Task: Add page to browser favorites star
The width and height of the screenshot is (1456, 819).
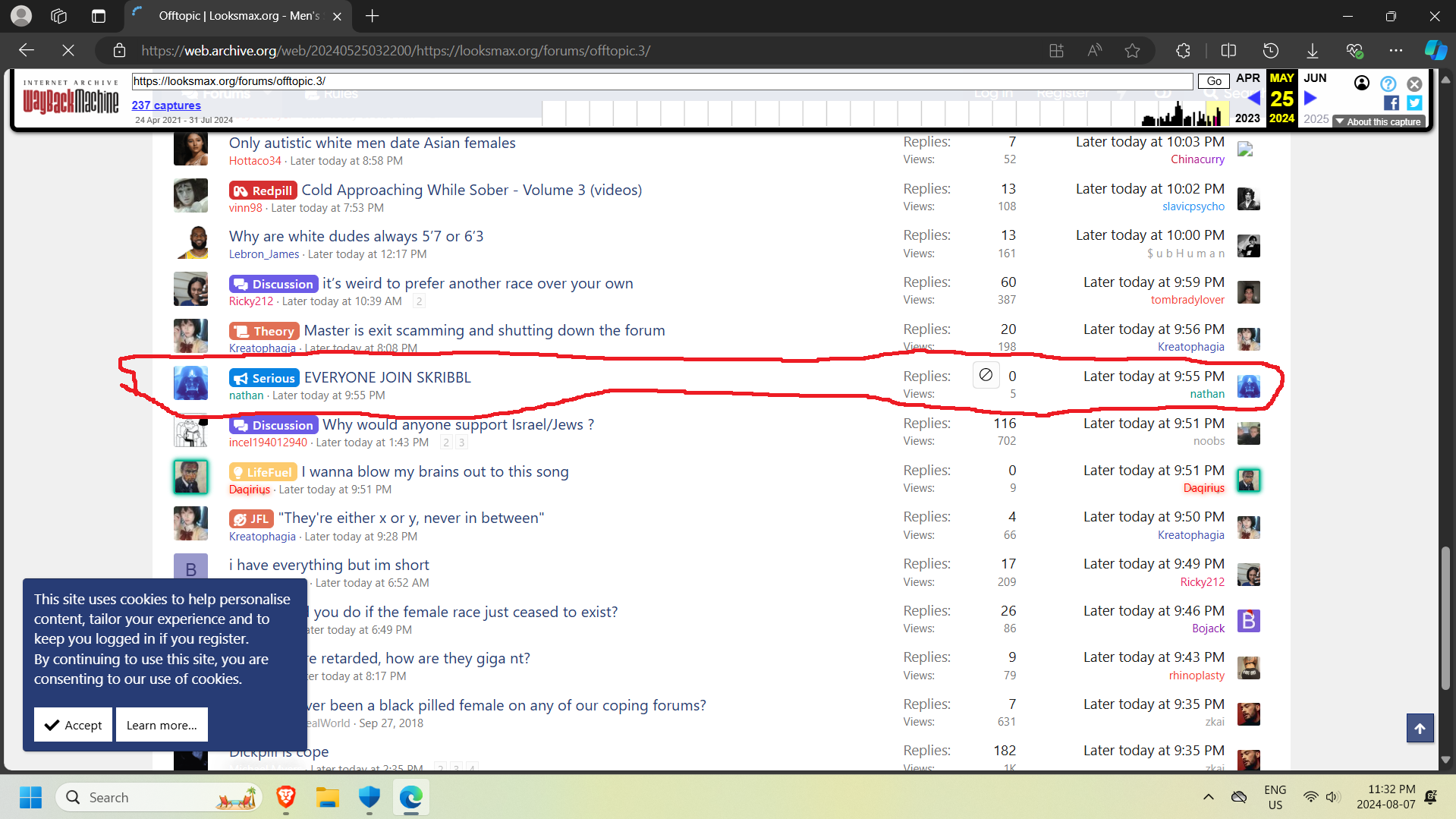Action: pos(1132,51)
